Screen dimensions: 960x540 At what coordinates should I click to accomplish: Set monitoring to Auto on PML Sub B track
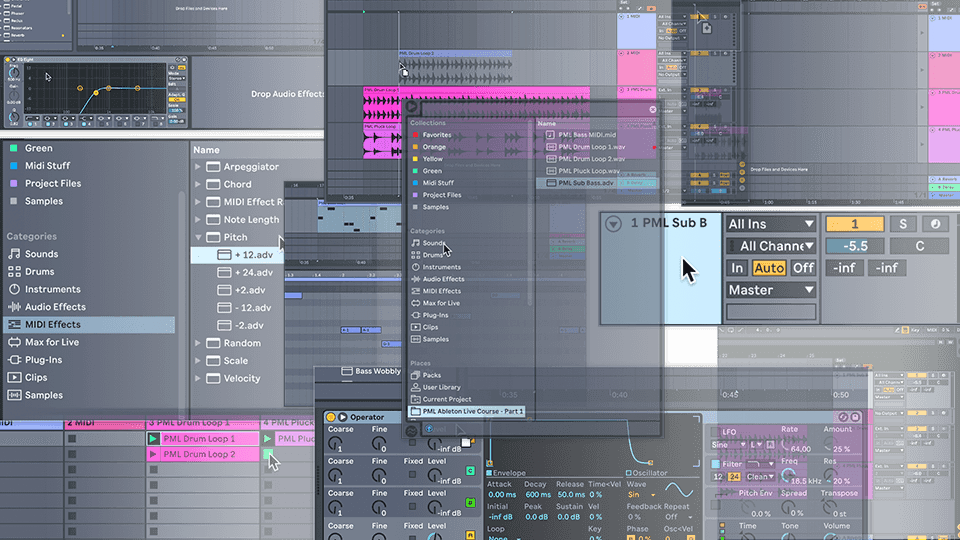(x=769, y=268)
